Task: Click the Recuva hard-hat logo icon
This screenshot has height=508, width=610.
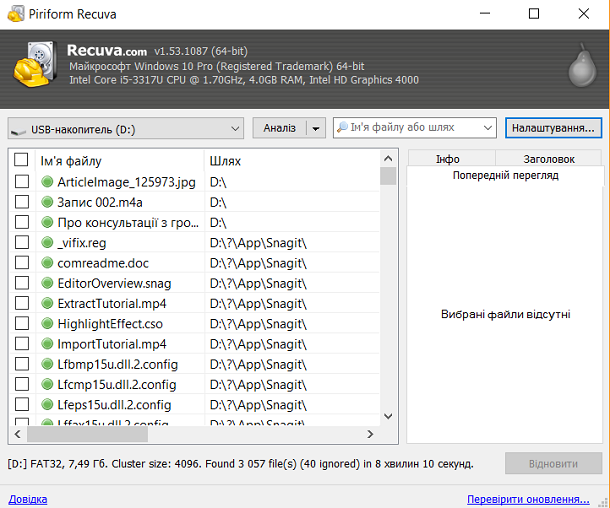Action: [x=35, y=66]
